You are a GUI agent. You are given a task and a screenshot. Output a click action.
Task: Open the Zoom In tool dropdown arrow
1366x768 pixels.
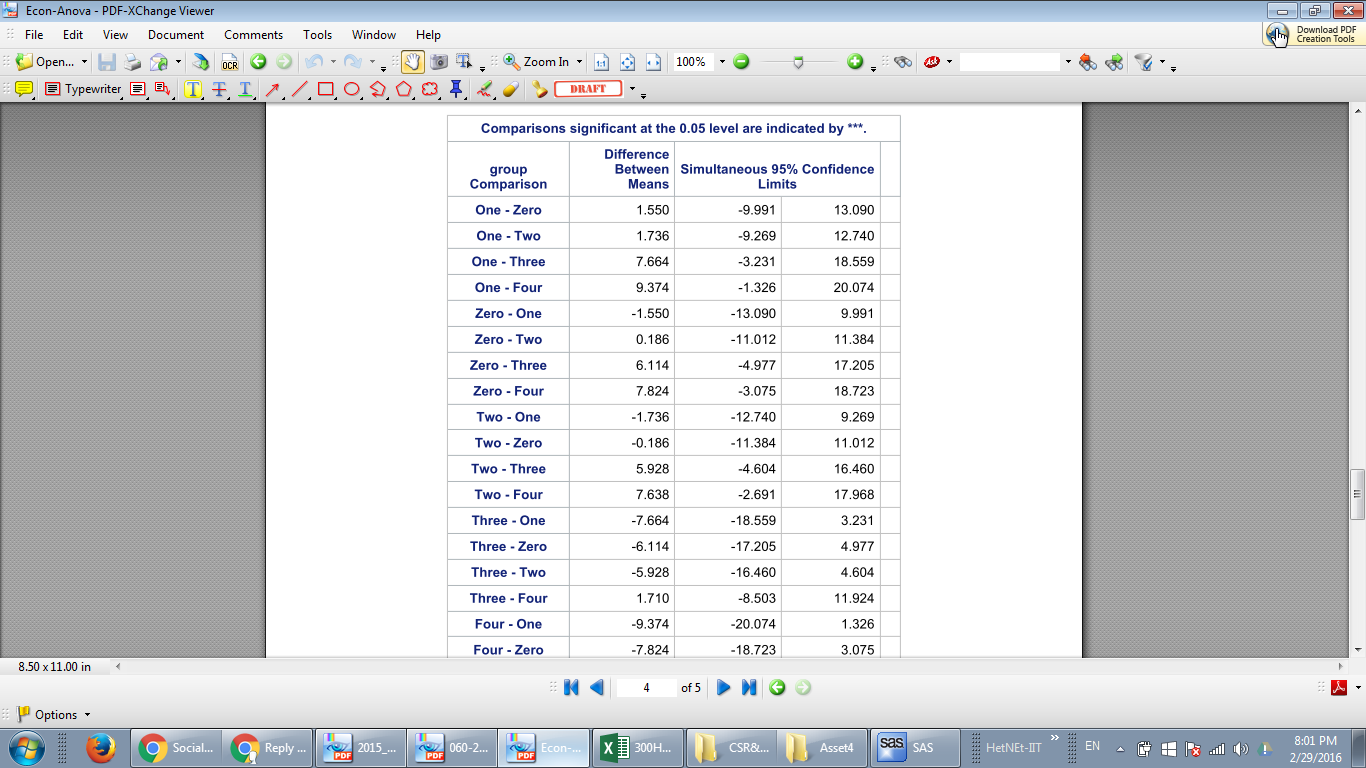579,61
